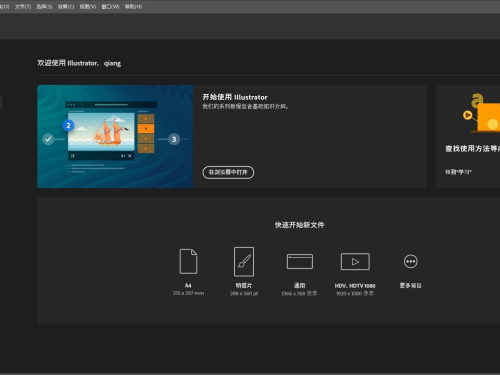Open the 效果(C) menu
The width and height of the screenshot is (500, 375).
(66, 7)
